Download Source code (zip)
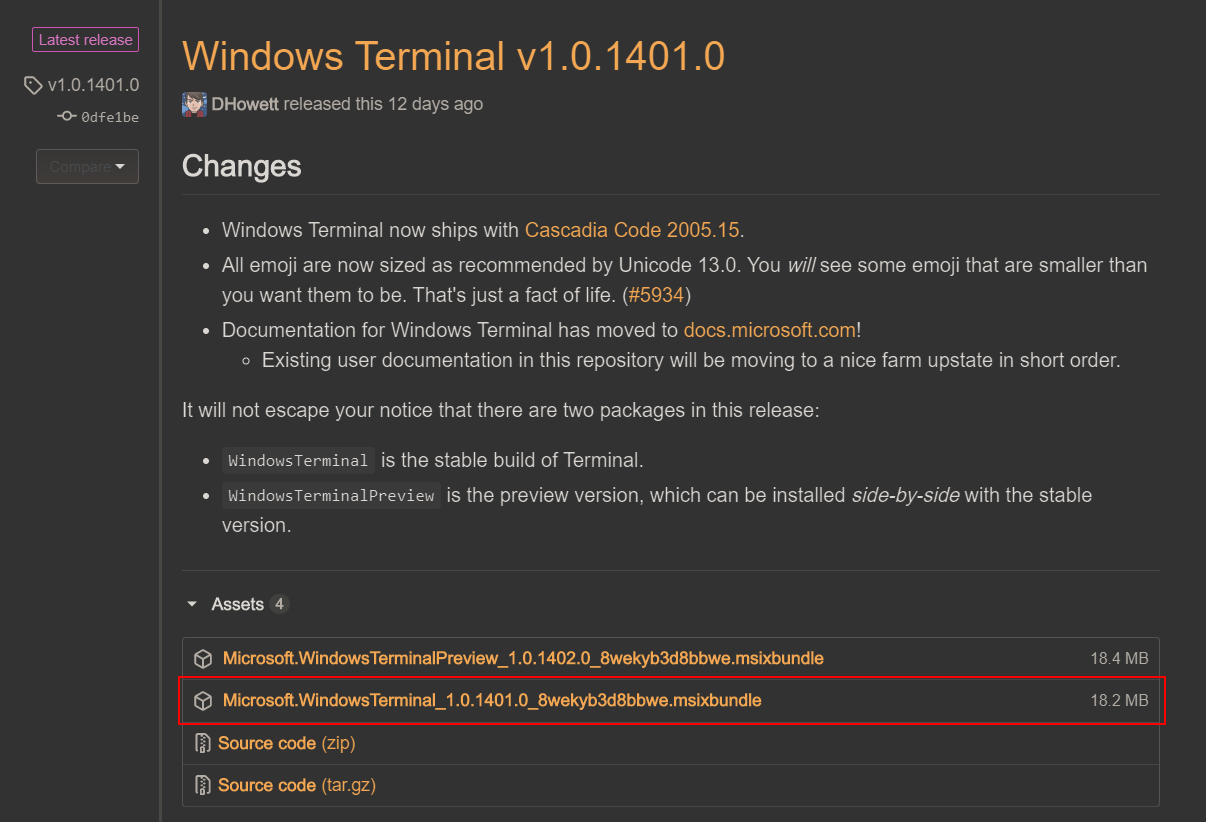Screen dimensions: 1206x822 coord(286,743)
